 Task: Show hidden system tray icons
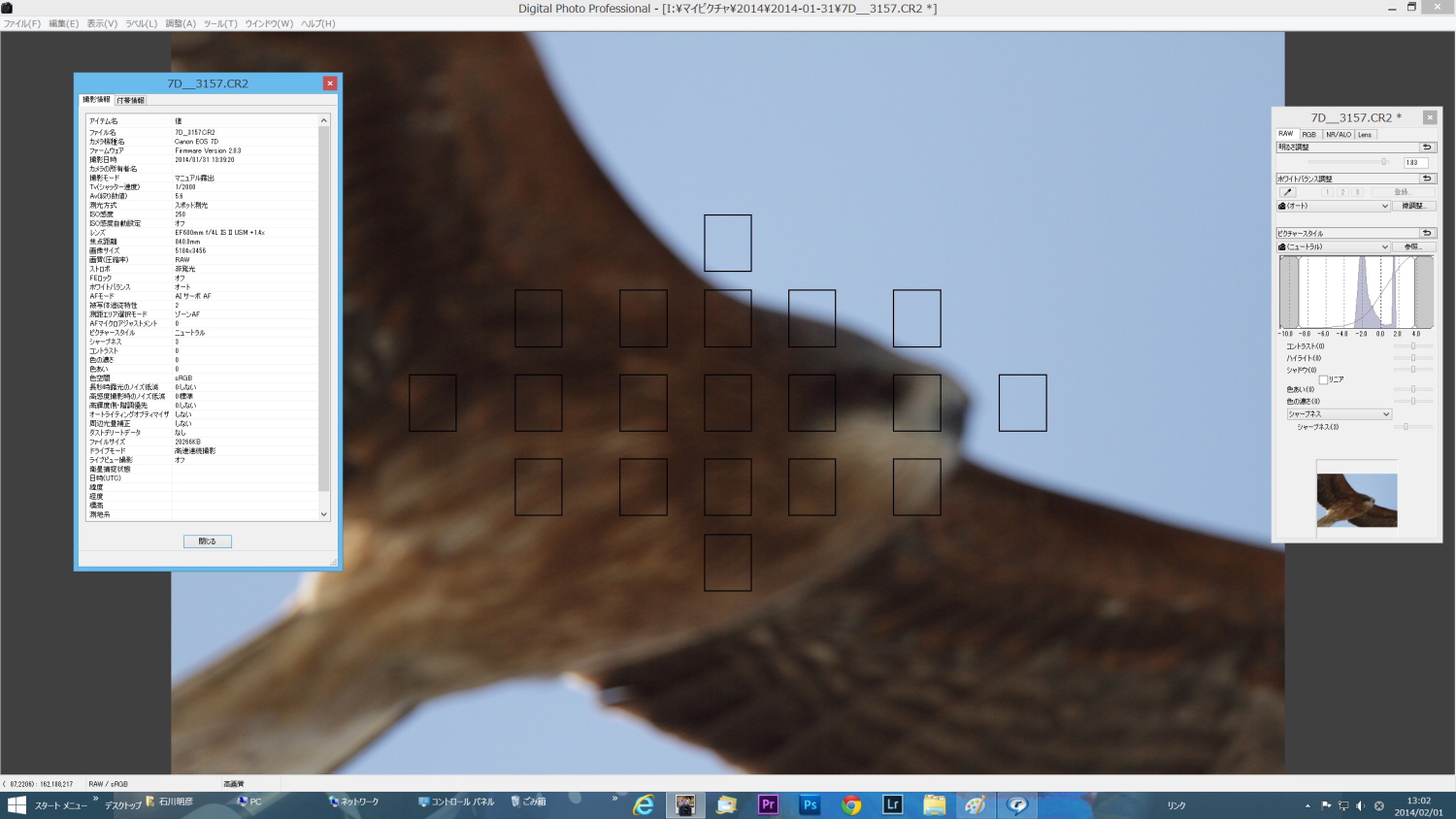tap(1307, 805)
